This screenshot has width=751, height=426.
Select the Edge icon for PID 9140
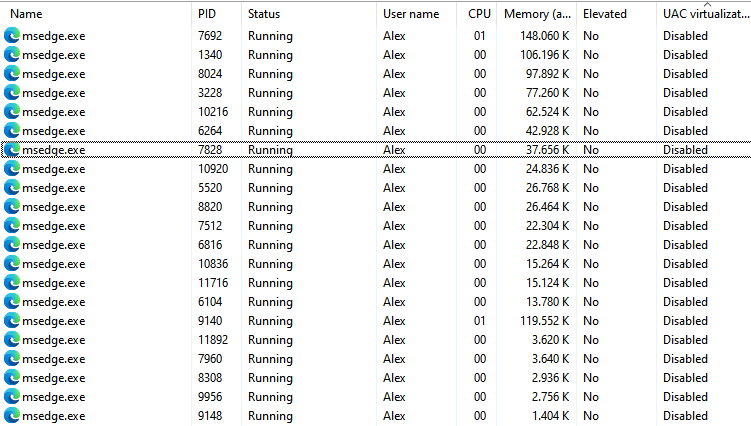pyautogui.click(x=12, y=321)
